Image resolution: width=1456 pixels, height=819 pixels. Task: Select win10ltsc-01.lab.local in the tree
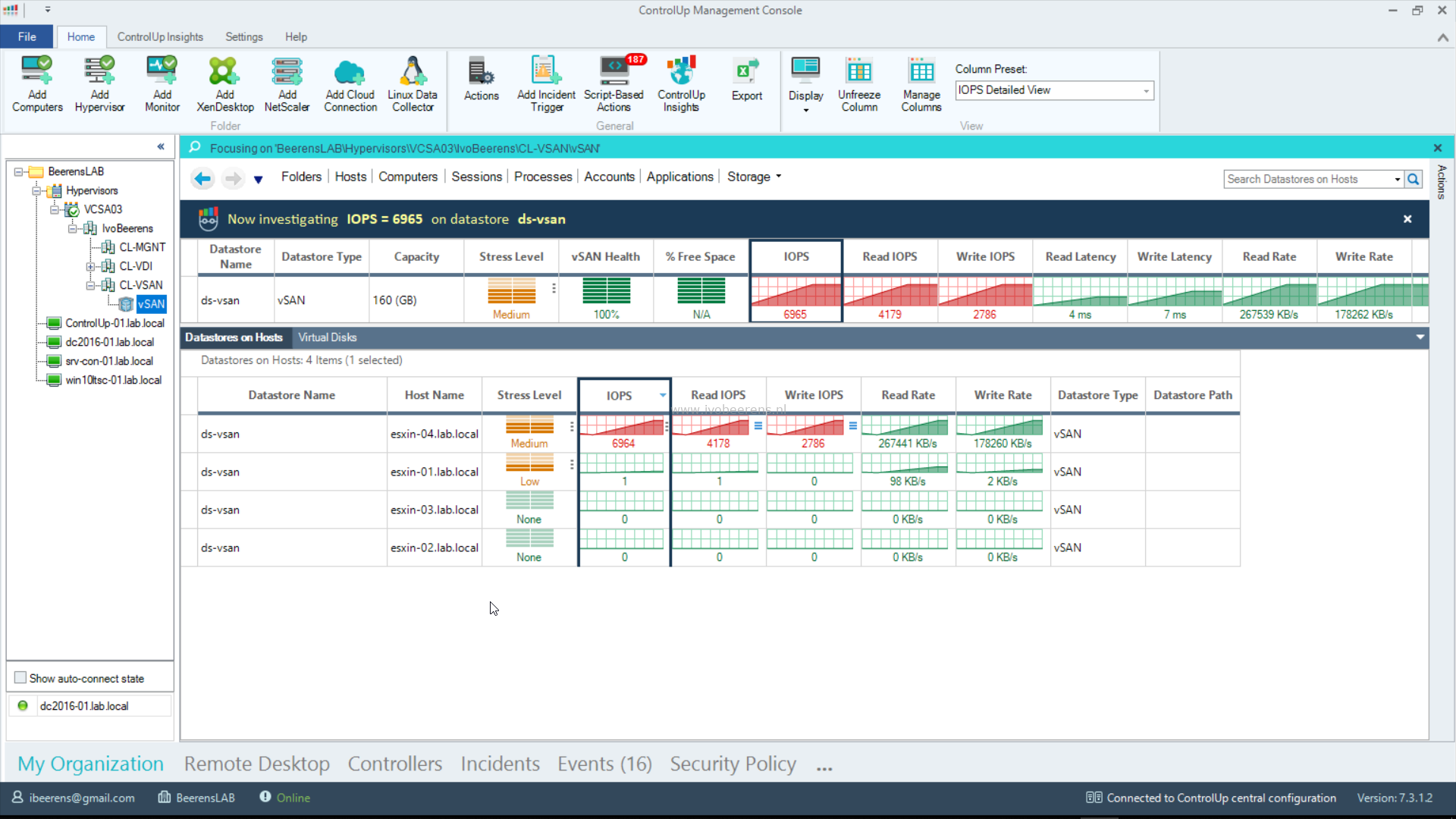click(x=113, y=380)
